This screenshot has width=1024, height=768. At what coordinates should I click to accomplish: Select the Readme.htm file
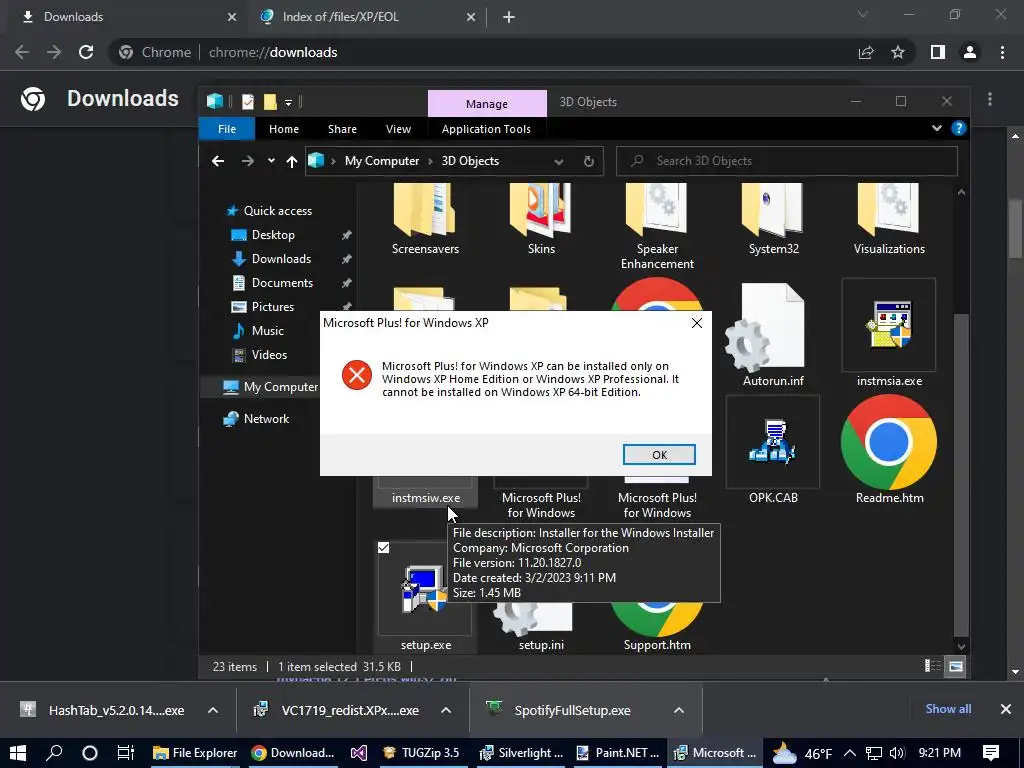click(889, 451)
